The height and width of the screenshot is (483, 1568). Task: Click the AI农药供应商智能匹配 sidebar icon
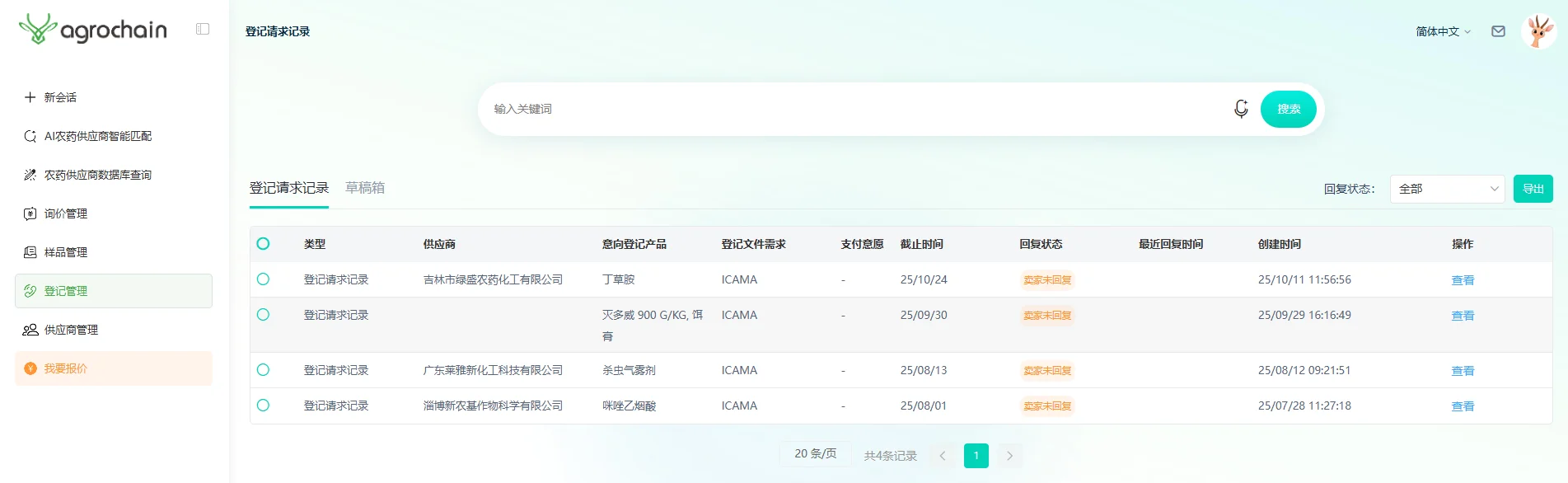[30, 136]
